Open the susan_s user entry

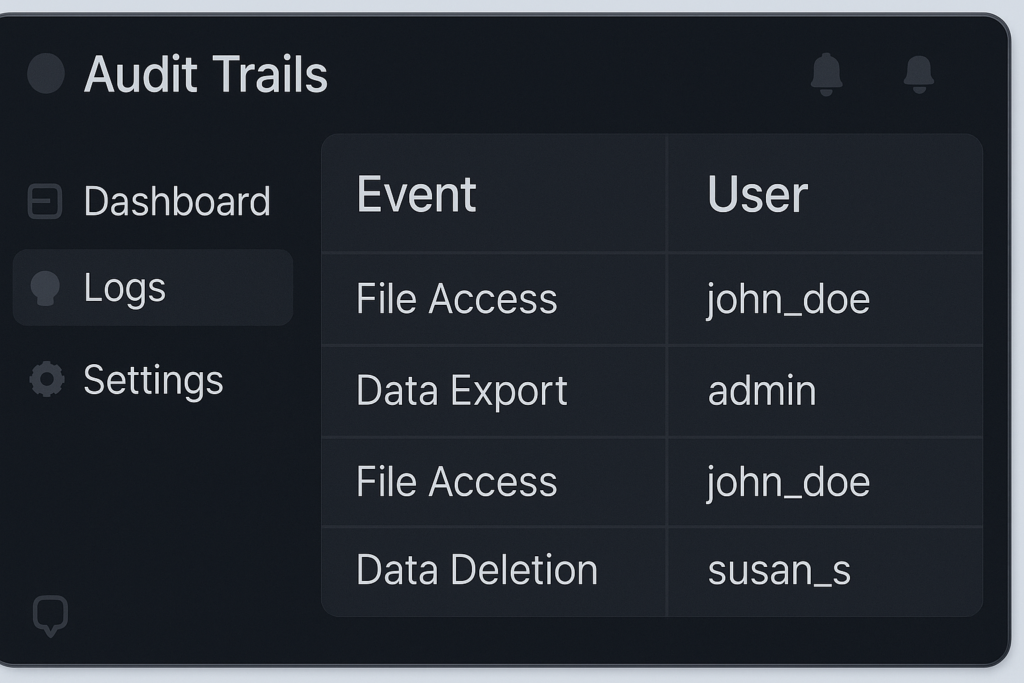pyautogui.click(x=779, y=570)
